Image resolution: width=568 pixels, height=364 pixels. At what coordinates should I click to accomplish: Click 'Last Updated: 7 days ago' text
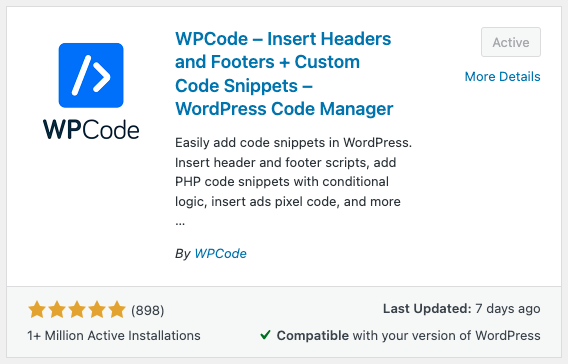pyautogui.click(x=462, y=309)
